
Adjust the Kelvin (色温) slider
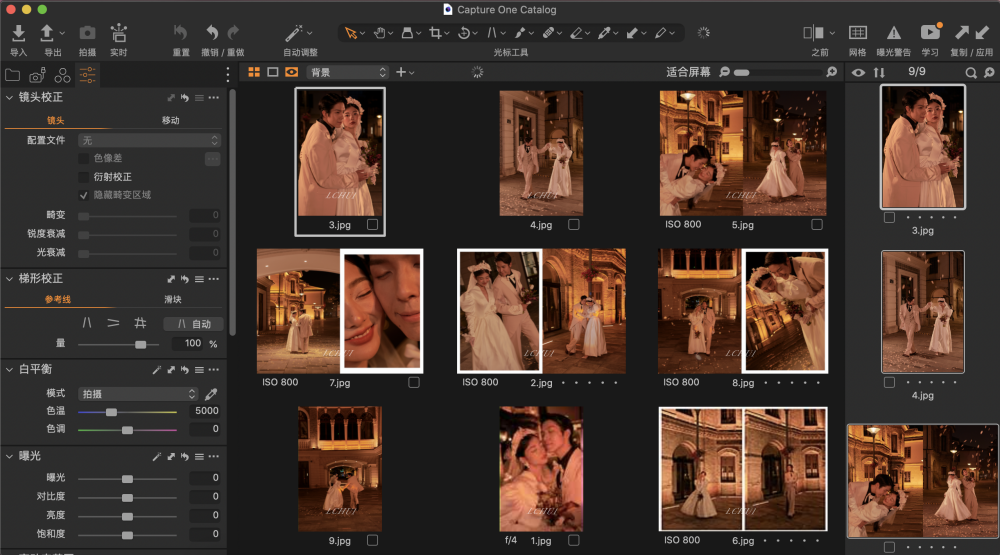pos(111,412)
